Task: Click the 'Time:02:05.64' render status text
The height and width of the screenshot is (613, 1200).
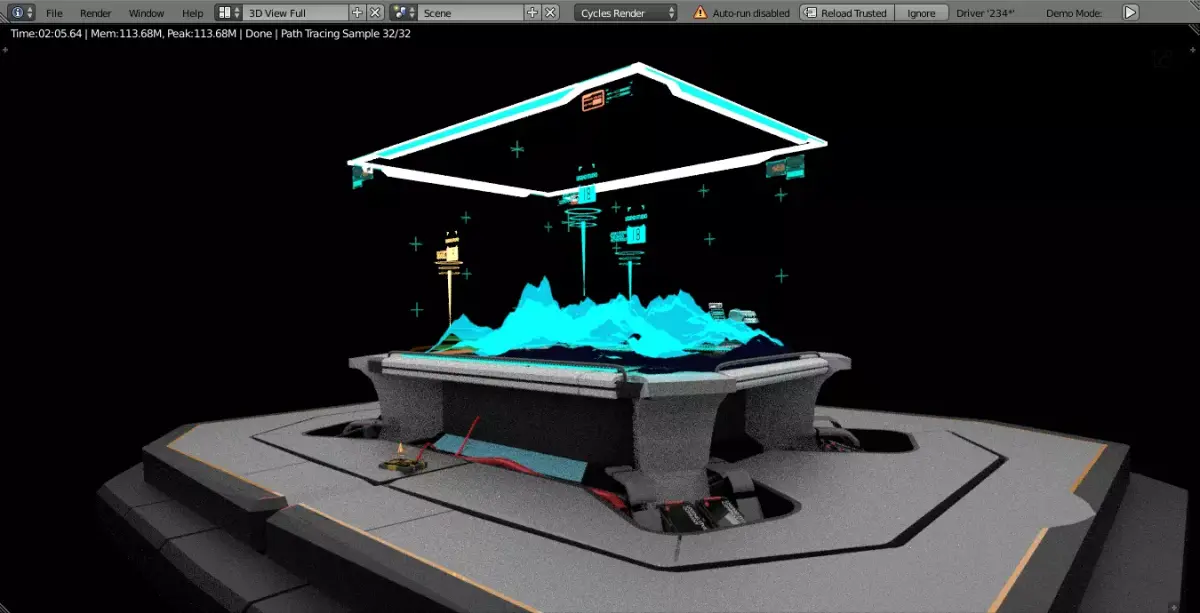Action: (x=47, y=33)
